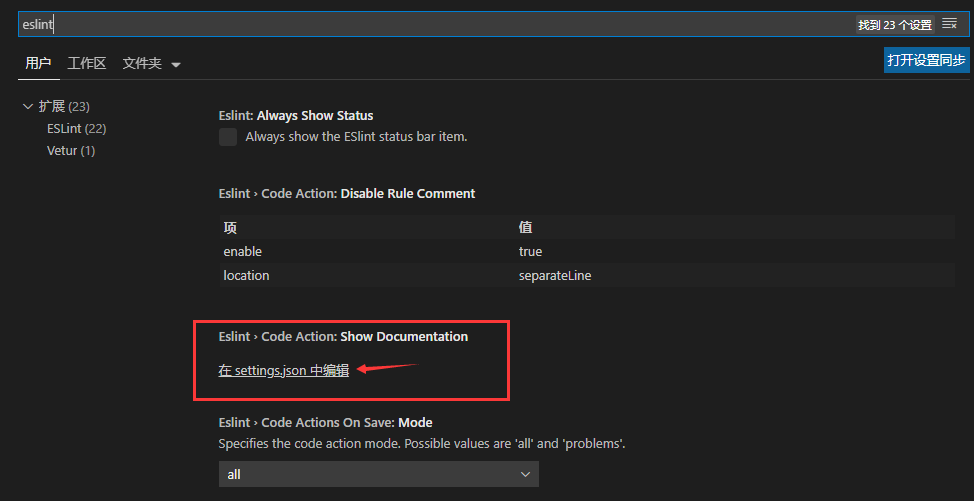Select the location row in table
Viewport: 974px width, 501px height.
[586, 275]
